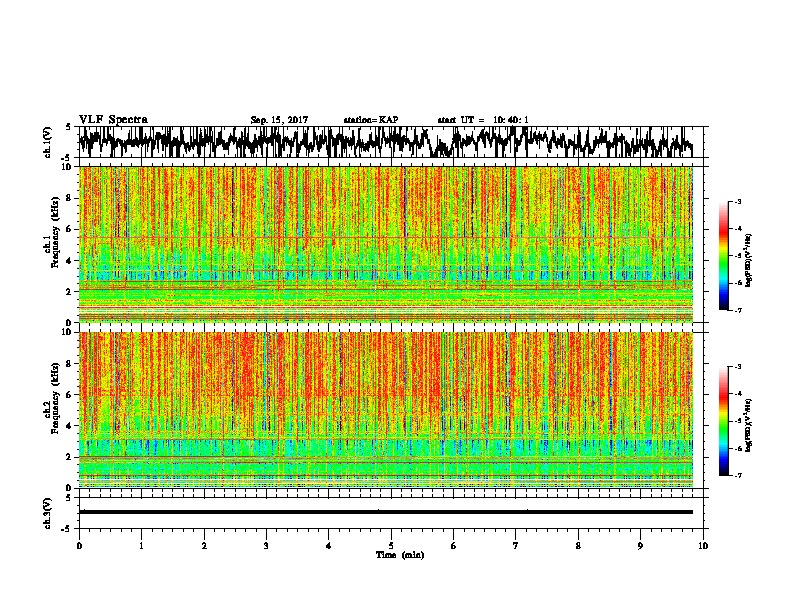Select the lower ch.2 color bar

723,421
